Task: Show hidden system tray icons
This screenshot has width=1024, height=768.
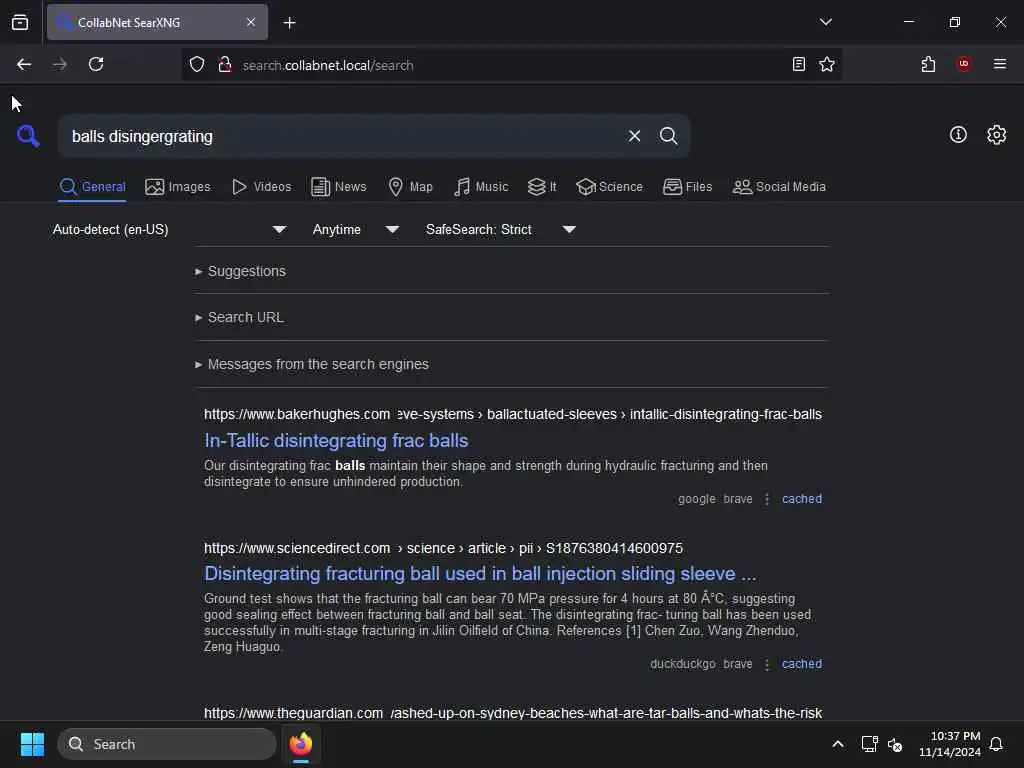Action: 838,744
